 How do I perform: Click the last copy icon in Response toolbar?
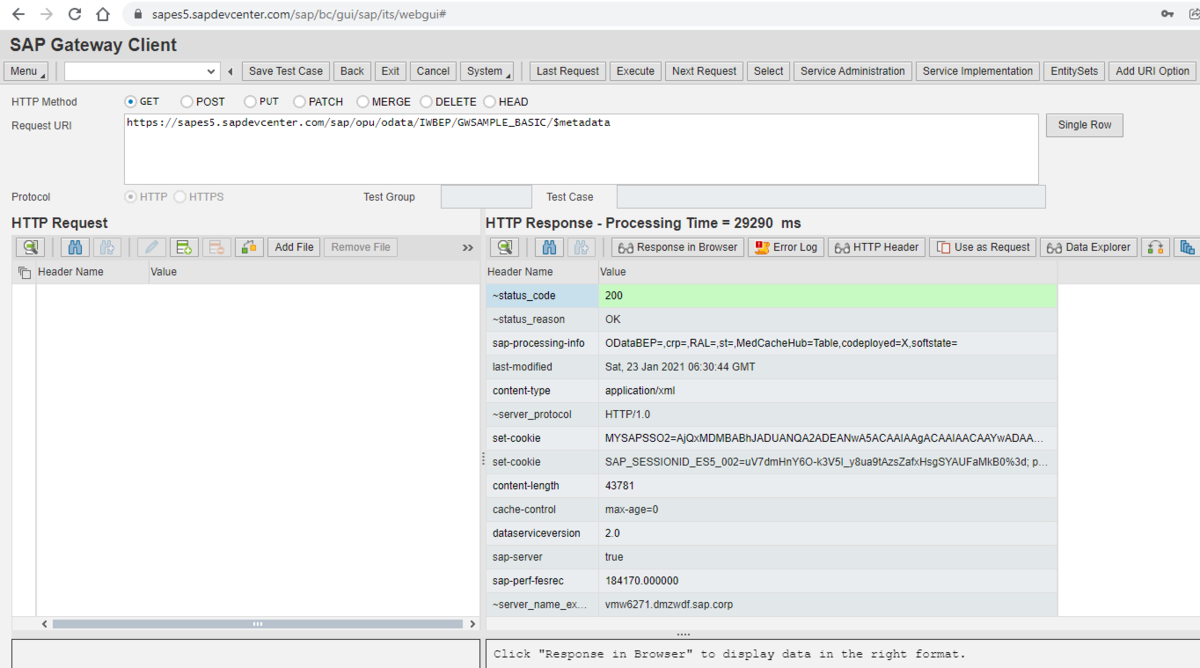click(x=1186, y=247)
